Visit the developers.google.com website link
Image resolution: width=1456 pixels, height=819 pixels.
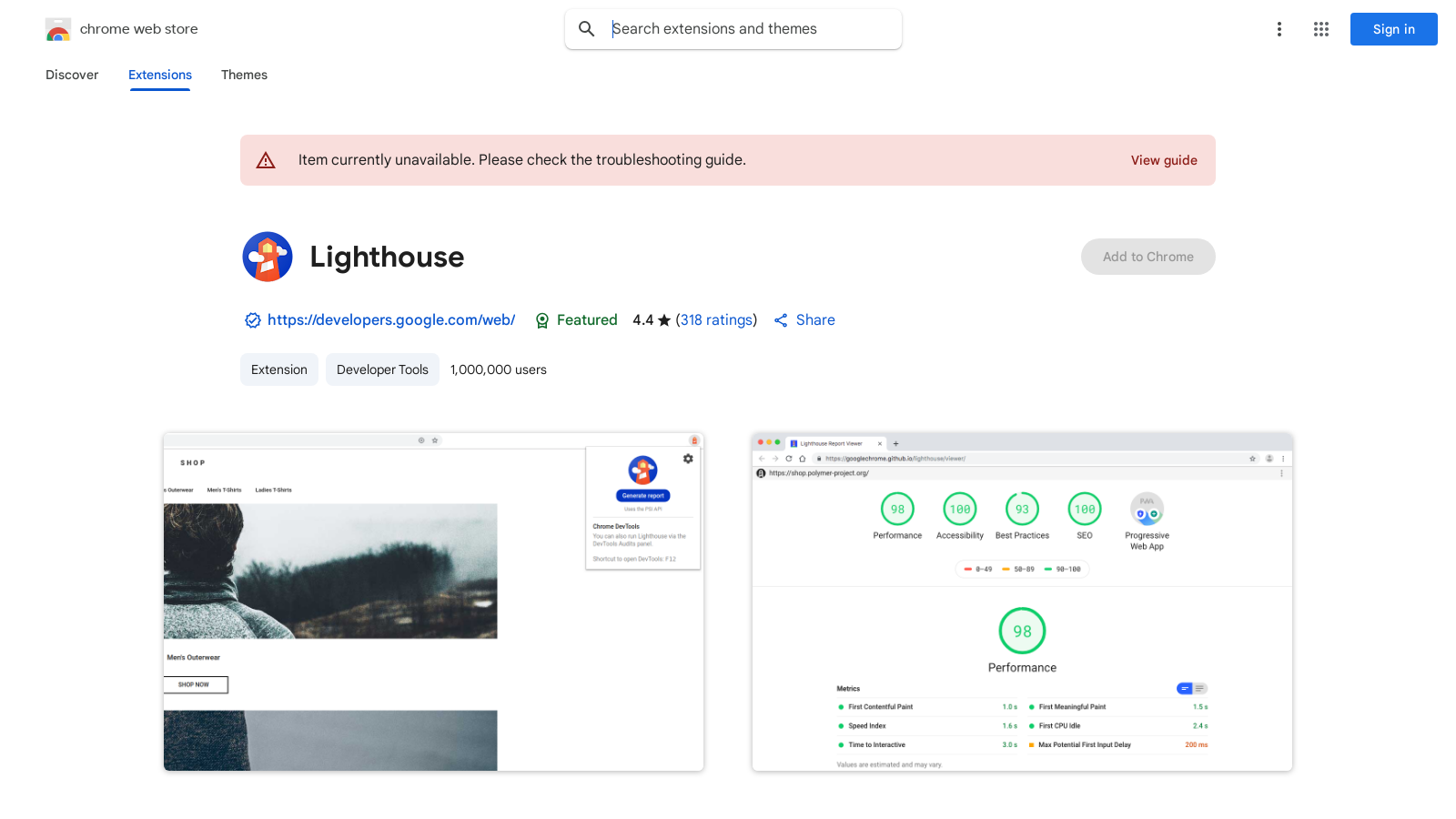coord(391,320)
